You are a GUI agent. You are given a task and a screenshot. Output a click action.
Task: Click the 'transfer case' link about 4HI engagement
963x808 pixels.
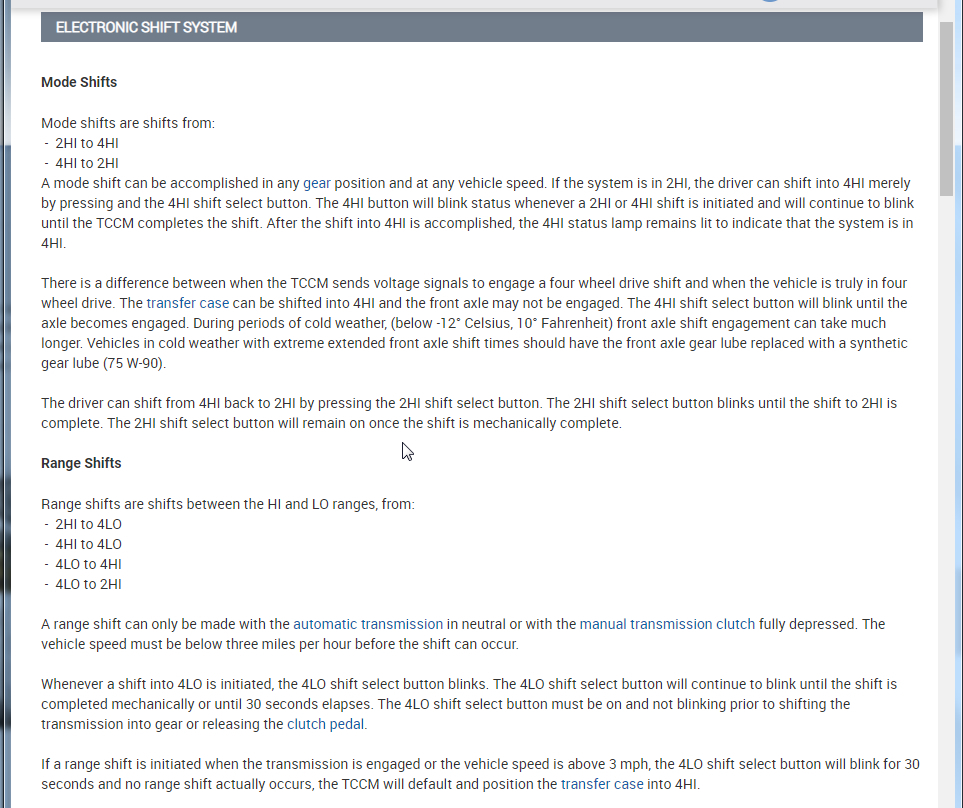click(188, 303)
